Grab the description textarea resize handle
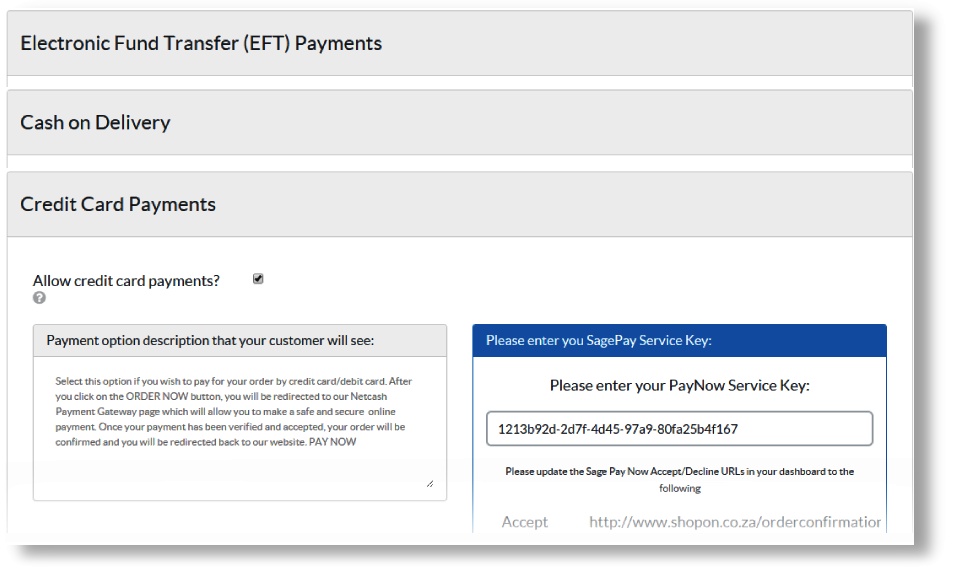The width and height of the screenshot is (953, 569). pyautogui.click(x=430, y=483)
